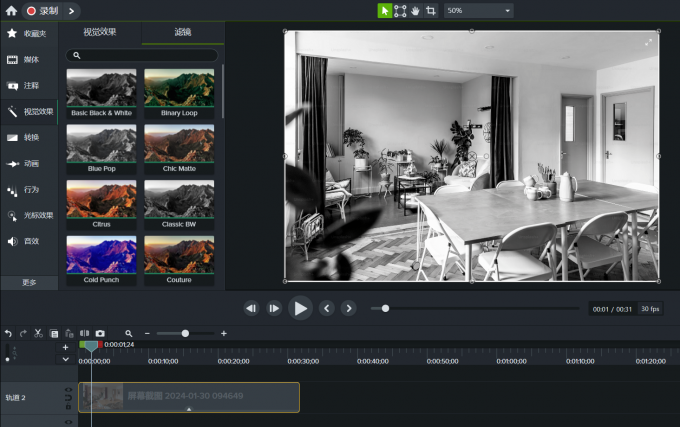680x427 pixels.
Task: Zoom in timeline with plus button
Action: [x=224, y=333]
